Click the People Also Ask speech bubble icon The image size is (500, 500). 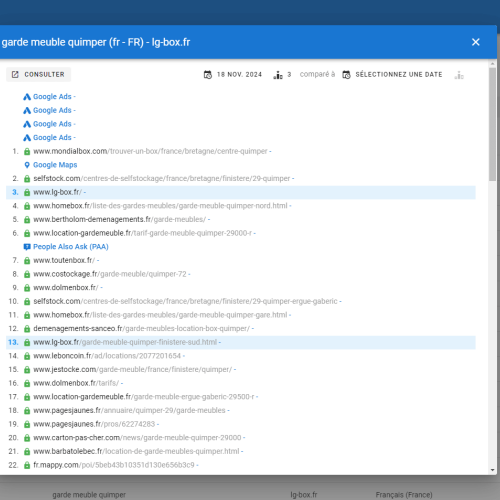pyautogui.click(x=27, y=247)
